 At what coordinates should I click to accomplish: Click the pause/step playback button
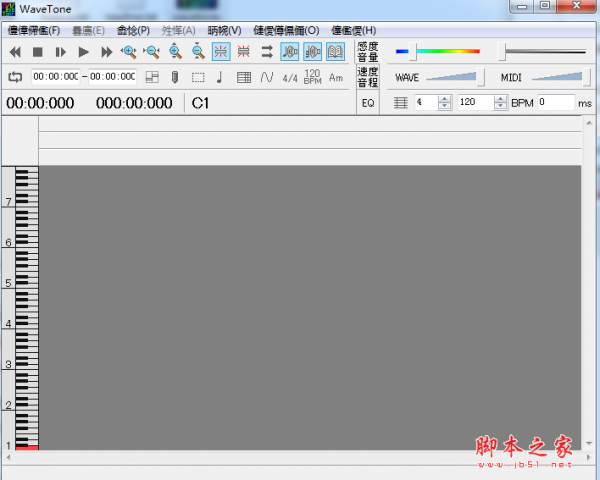point(60,52)
